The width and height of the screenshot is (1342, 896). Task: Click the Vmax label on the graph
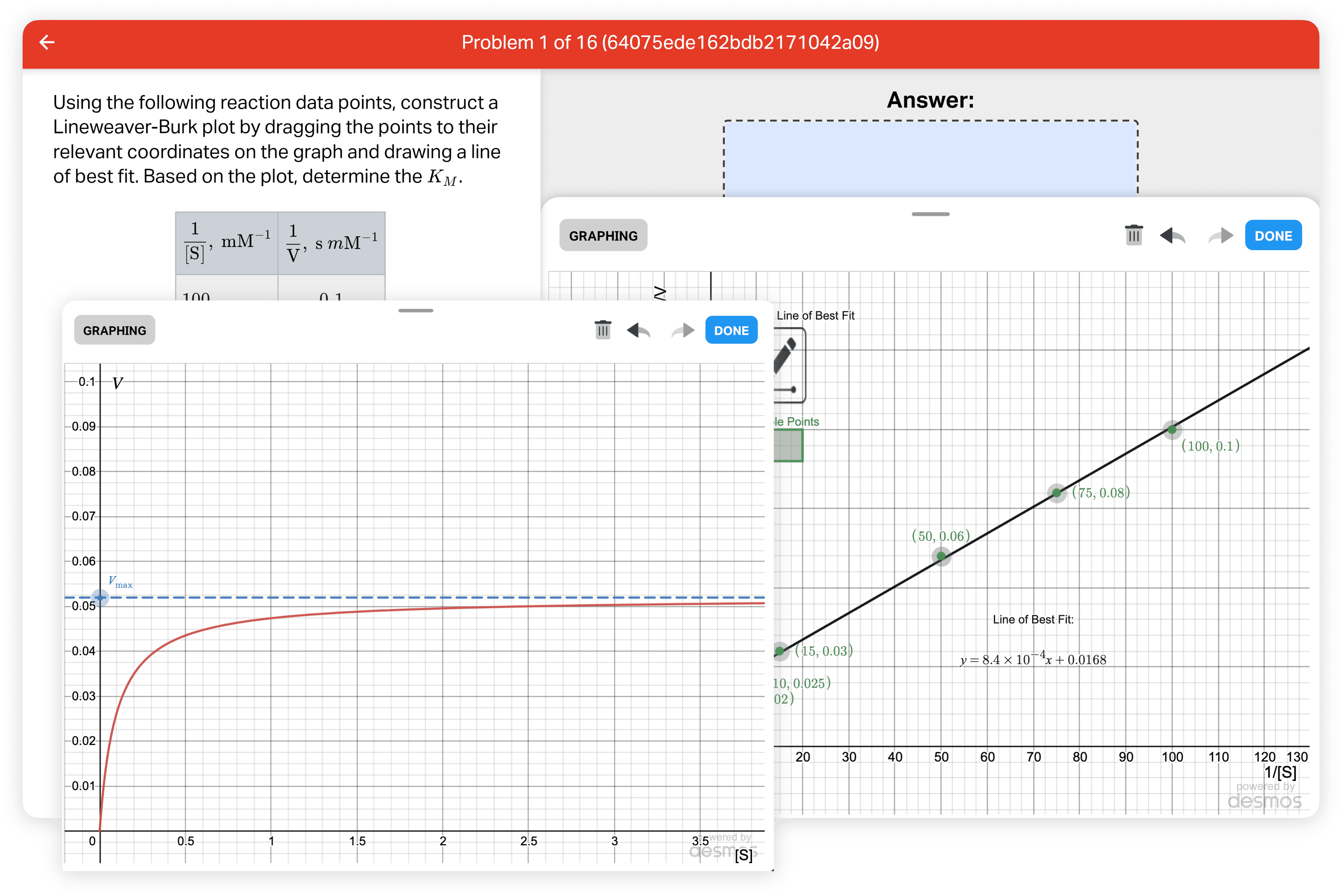point(120,582)
